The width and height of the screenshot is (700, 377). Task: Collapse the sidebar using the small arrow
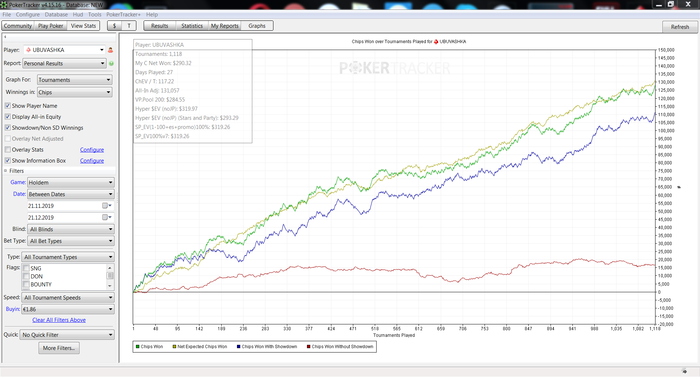click(5, 37)
